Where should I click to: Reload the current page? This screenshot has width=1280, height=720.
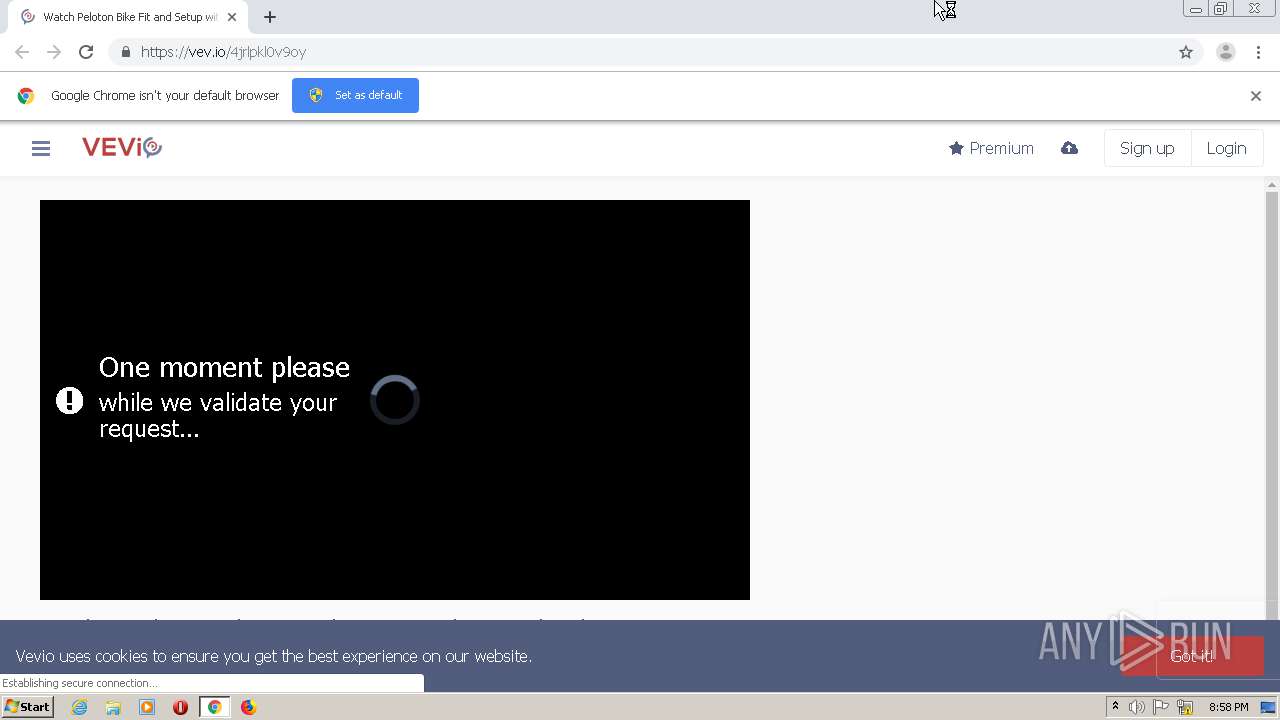pyautogui.click(x=86, y=52)
